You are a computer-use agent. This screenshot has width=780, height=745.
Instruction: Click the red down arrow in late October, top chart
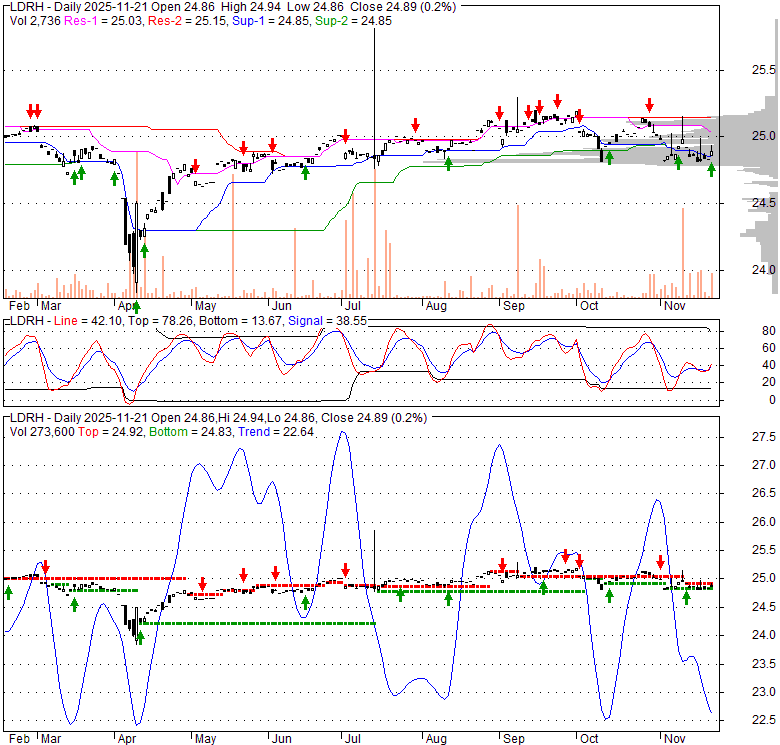[x=650, y=104]
